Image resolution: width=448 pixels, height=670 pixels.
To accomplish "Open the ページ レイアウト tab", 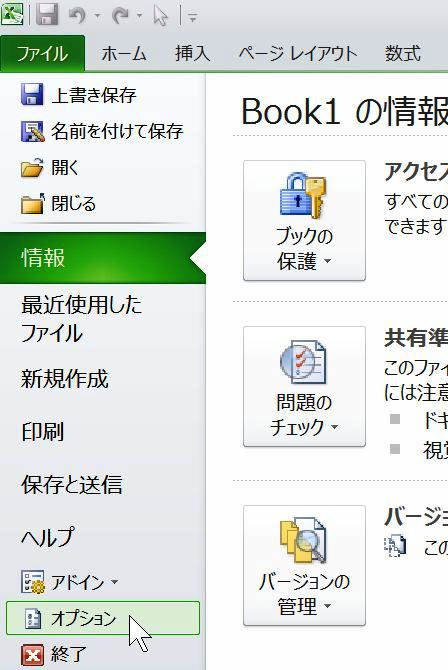I will [298, 54].
